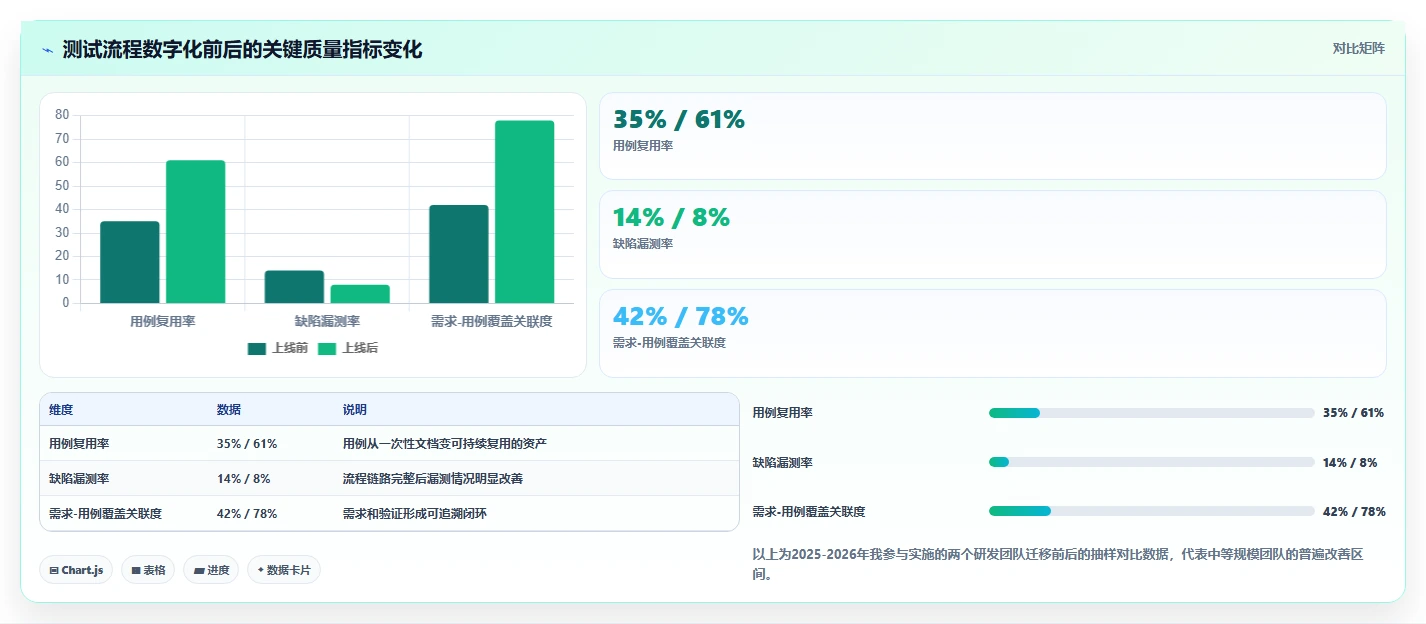Screen dimensions: 1426x624
Task: Click the 14% / 8% data card
Action: coord(992,234)
